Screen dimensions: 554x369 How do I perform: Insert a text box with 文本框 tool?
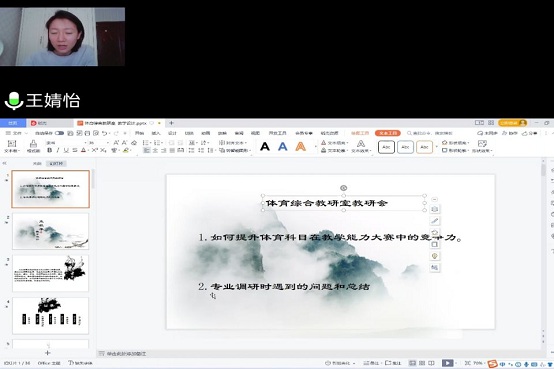click(12, 146)
